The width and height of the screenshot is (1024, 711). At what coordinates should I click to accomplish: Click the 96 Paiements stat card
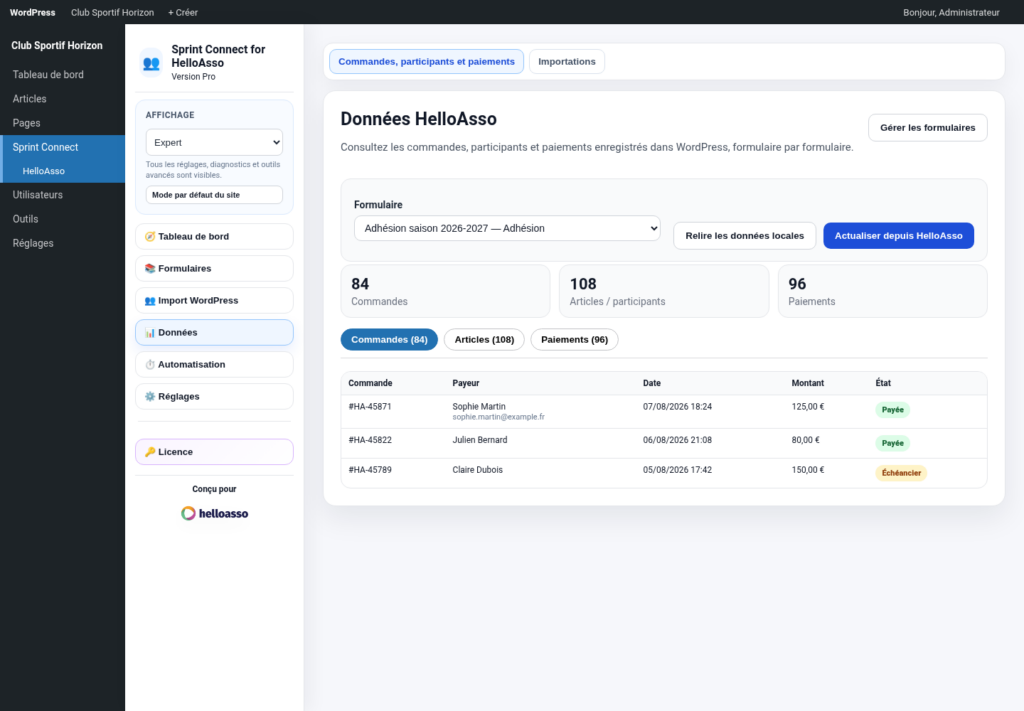tap(883, 291)
